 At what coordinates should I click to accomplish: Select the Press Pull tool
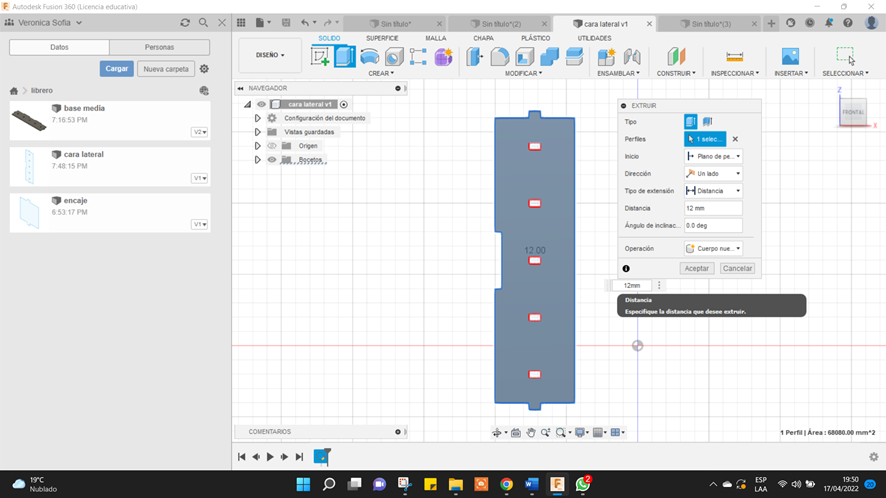(x=475, y=57)
